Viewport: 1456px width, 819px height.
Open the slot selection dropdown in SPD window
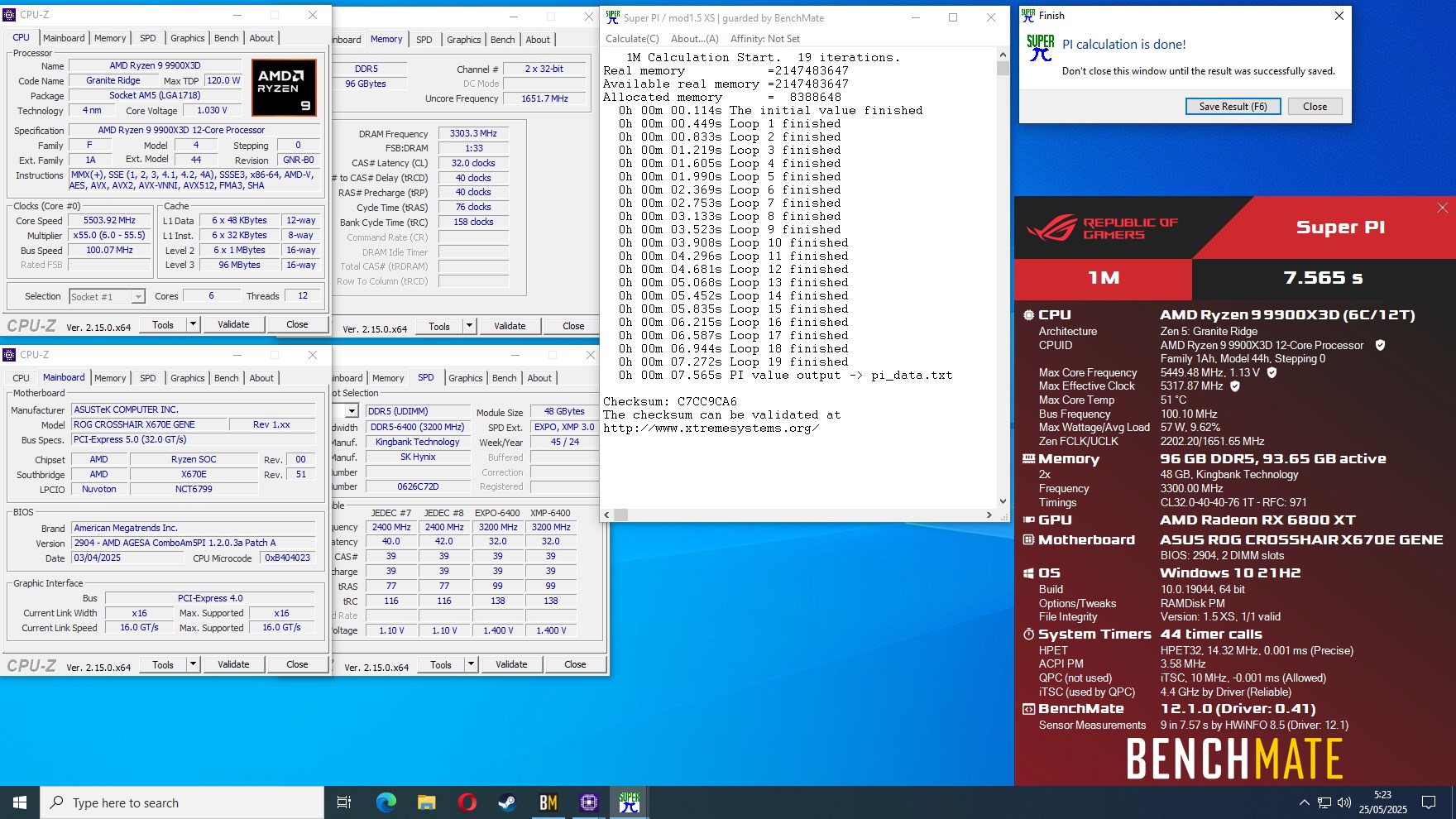coord(352,411)
